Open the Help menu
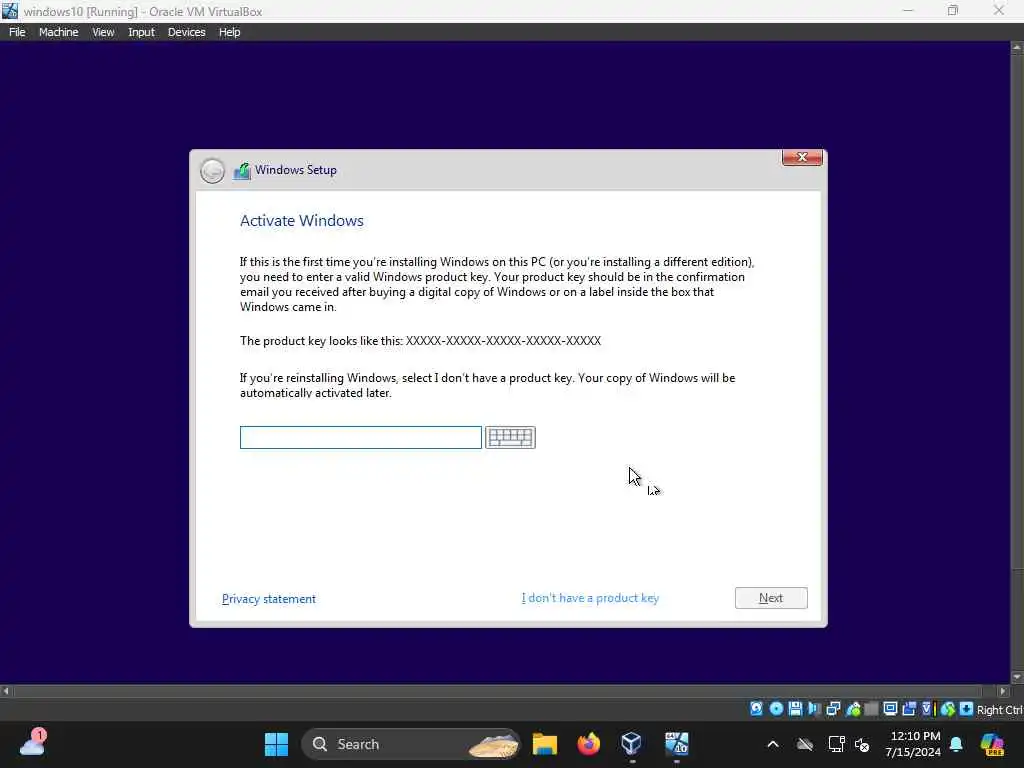The width and height of the screenshot is (1024, 768). coord(229,32)
